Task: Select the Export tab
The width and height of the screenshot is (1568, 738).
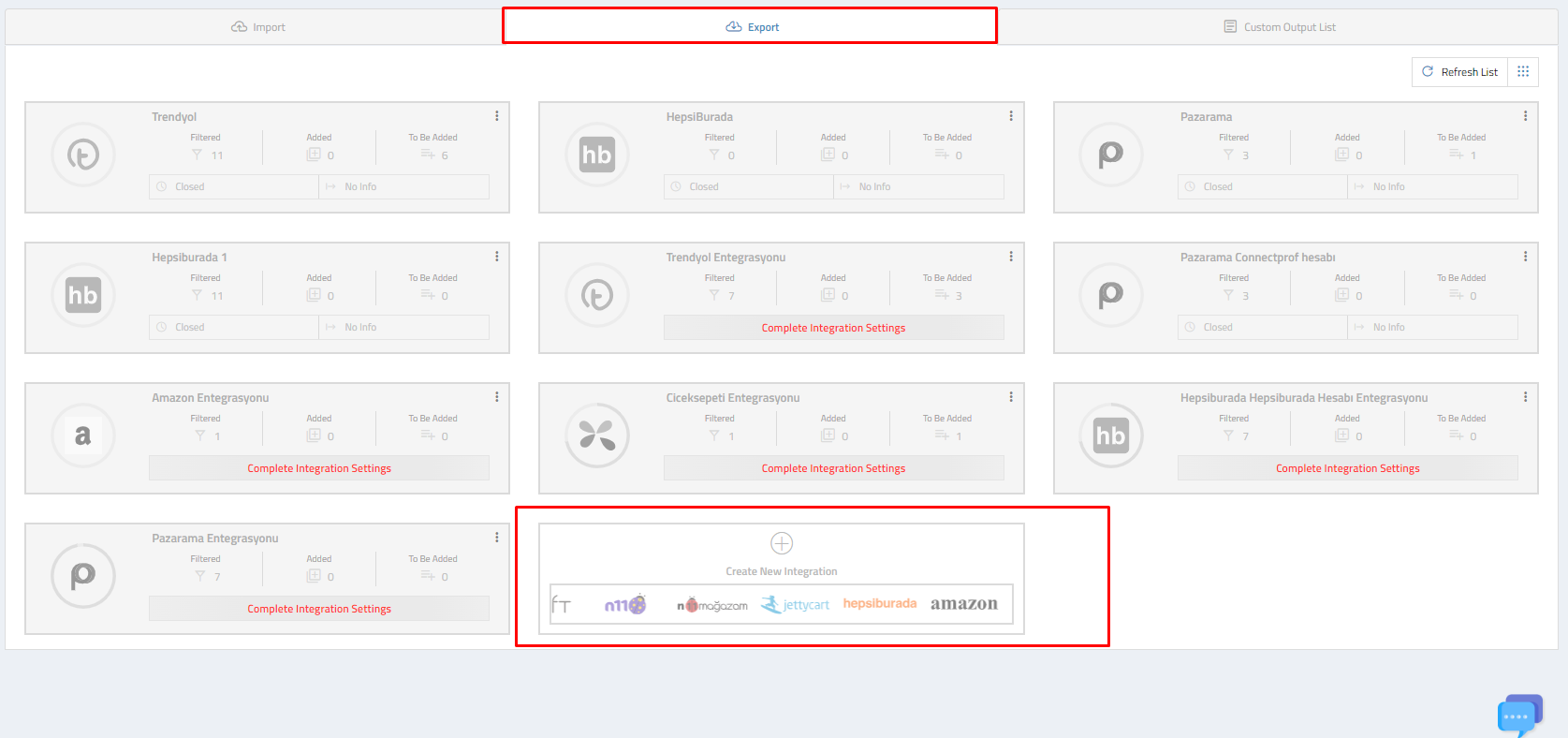Action: click(x=753, y=27)
